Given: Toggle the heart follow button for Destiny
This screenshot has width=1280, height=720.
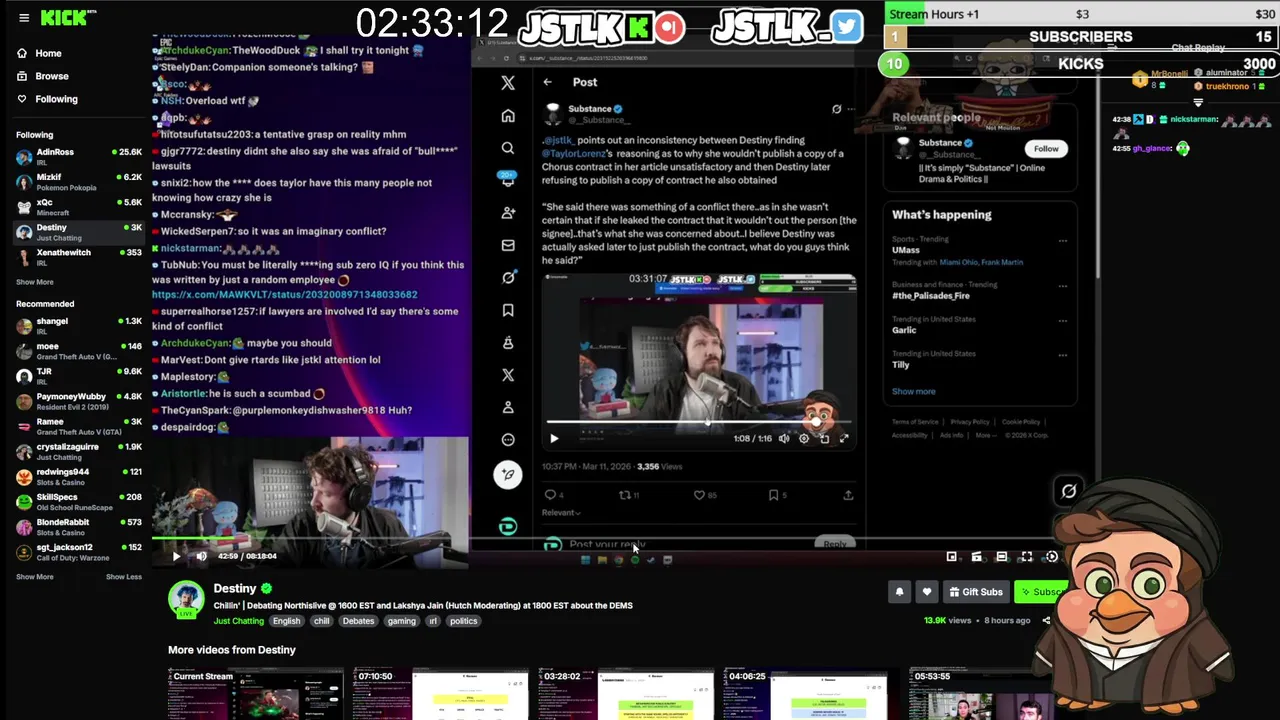Looking at the screenshot, I should point(927,592).
